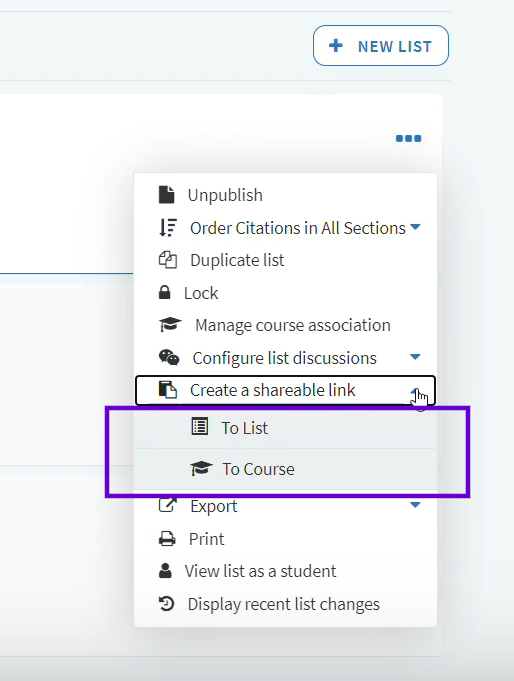Click the chat bubbles discussions icon
Image resolution: width=514 pixels, height=681 pixels.
click(x=169, y=357)
